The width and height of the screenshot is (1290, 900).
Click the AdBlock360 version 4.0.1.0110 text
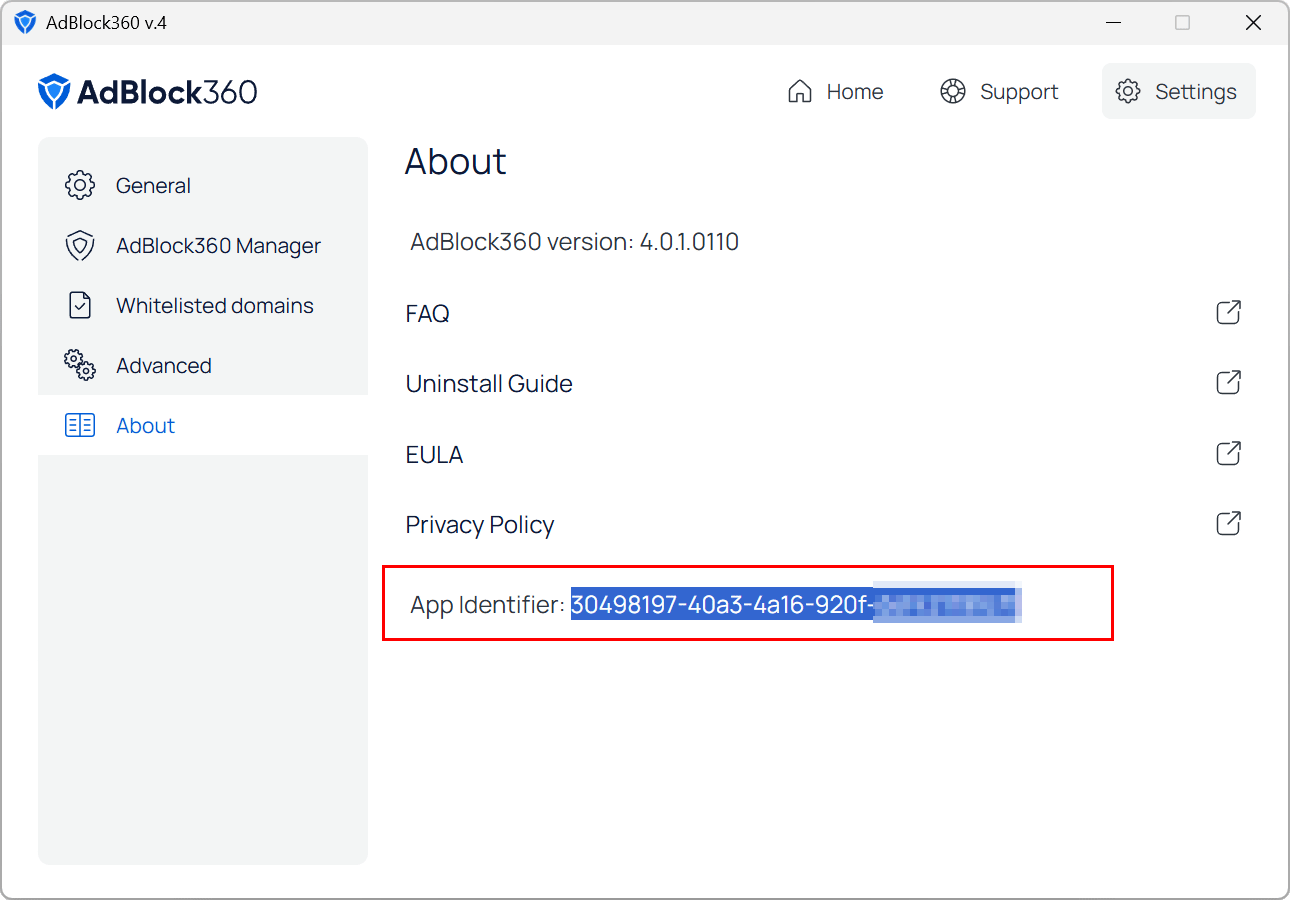tap(574, 241)
